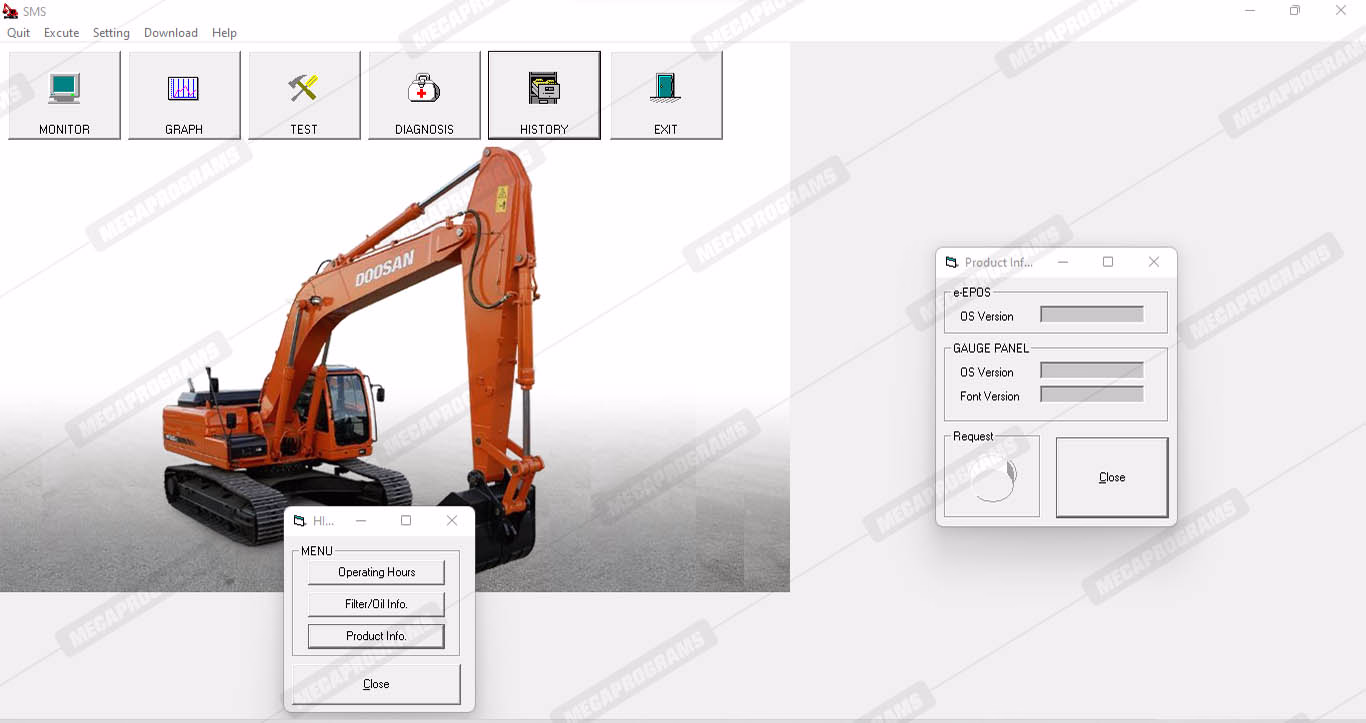Open the MONITOR computer screen icon
Screen dimensions: 1366x723
(x=64, y=89)
